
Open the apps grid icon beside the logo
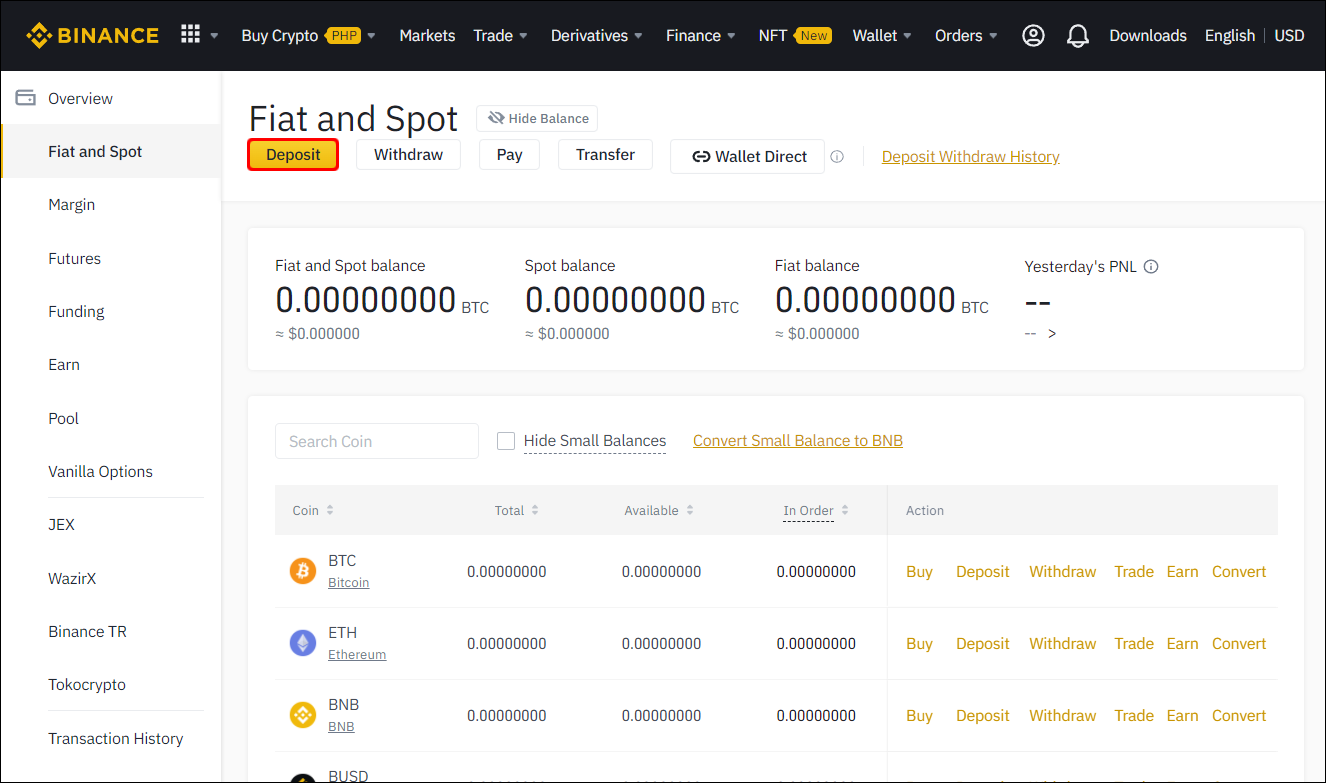click(190, 35)
